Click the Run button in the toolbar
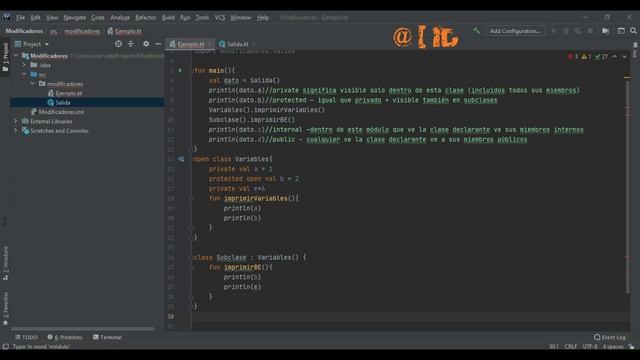This screenshot has width=640, height=360. coord(554,31)
